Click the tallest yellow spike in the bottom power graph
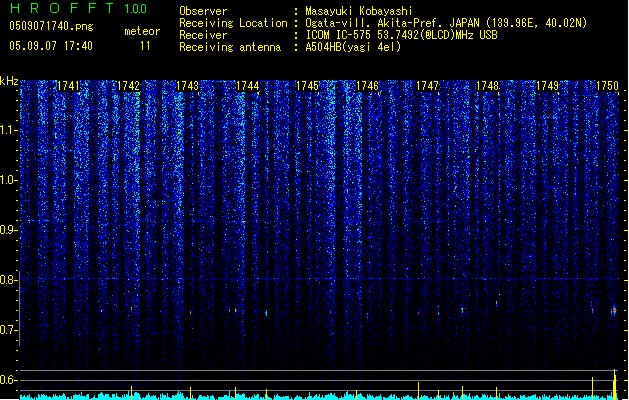Viewport: 629px width, 400px height. (x=615, y=384)
